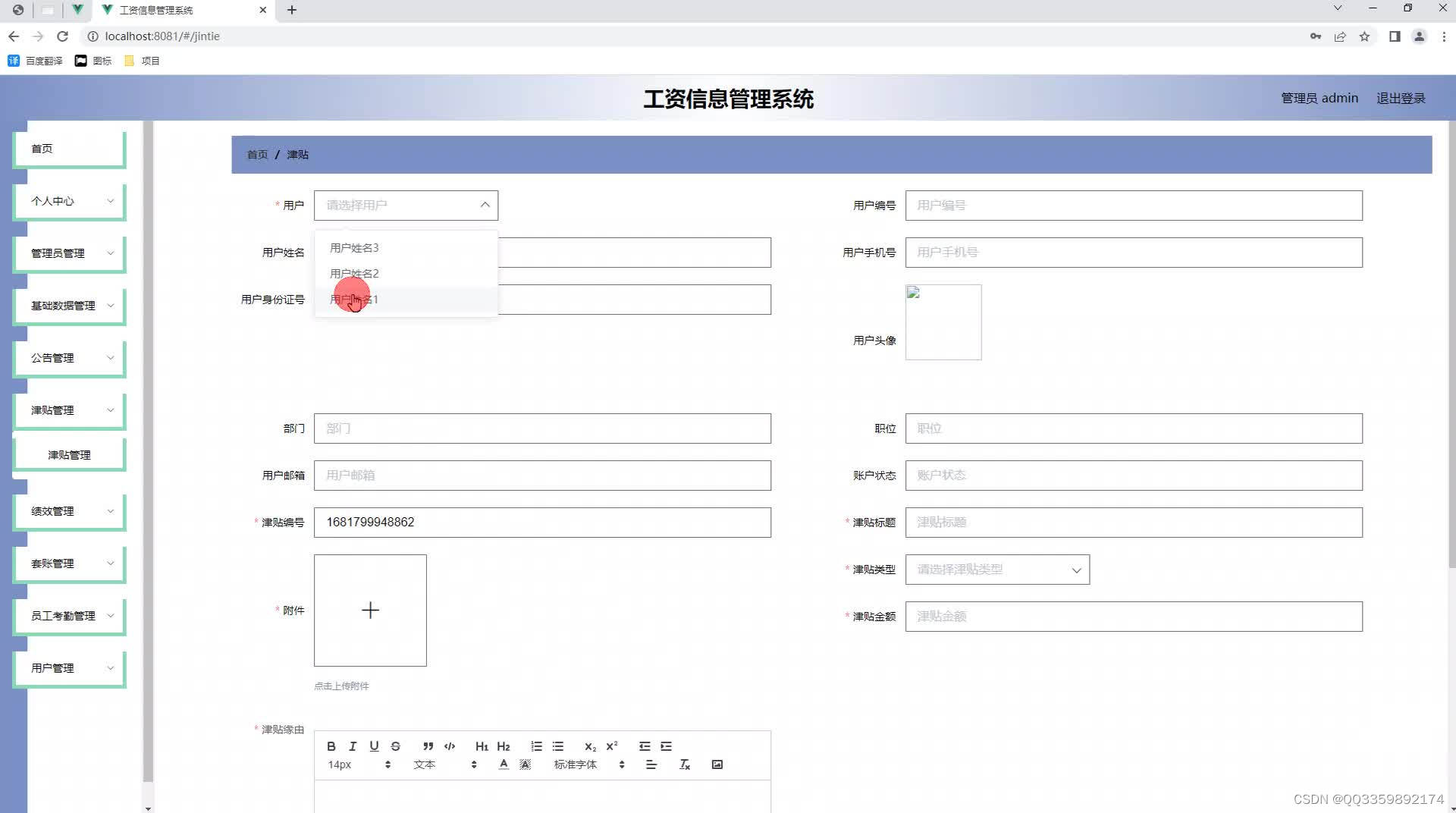Image resolution: width=1456 pixels, height=813 pixels.
Task: Insert a code block in the editor
Action: [450, 746]
